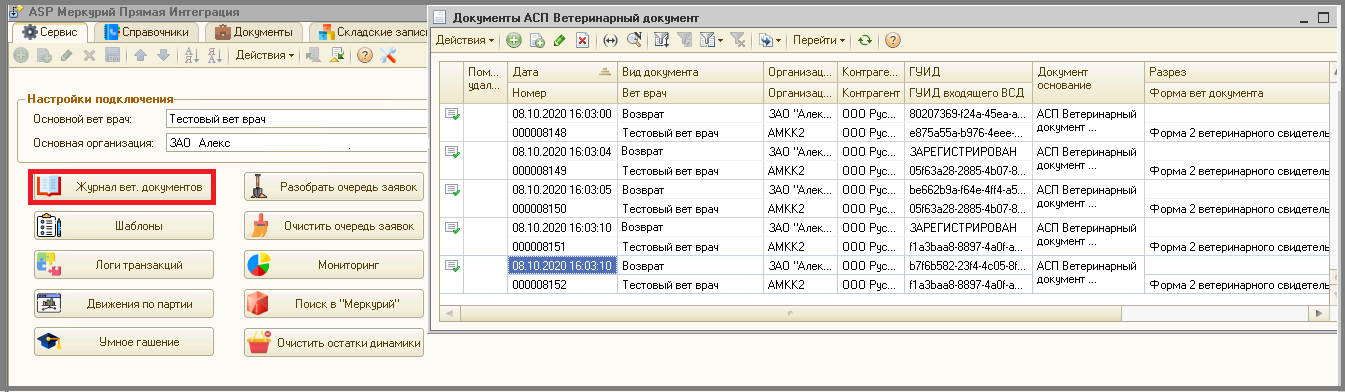
Task: Switch to Сервис tab
Action: pos(51,32)
